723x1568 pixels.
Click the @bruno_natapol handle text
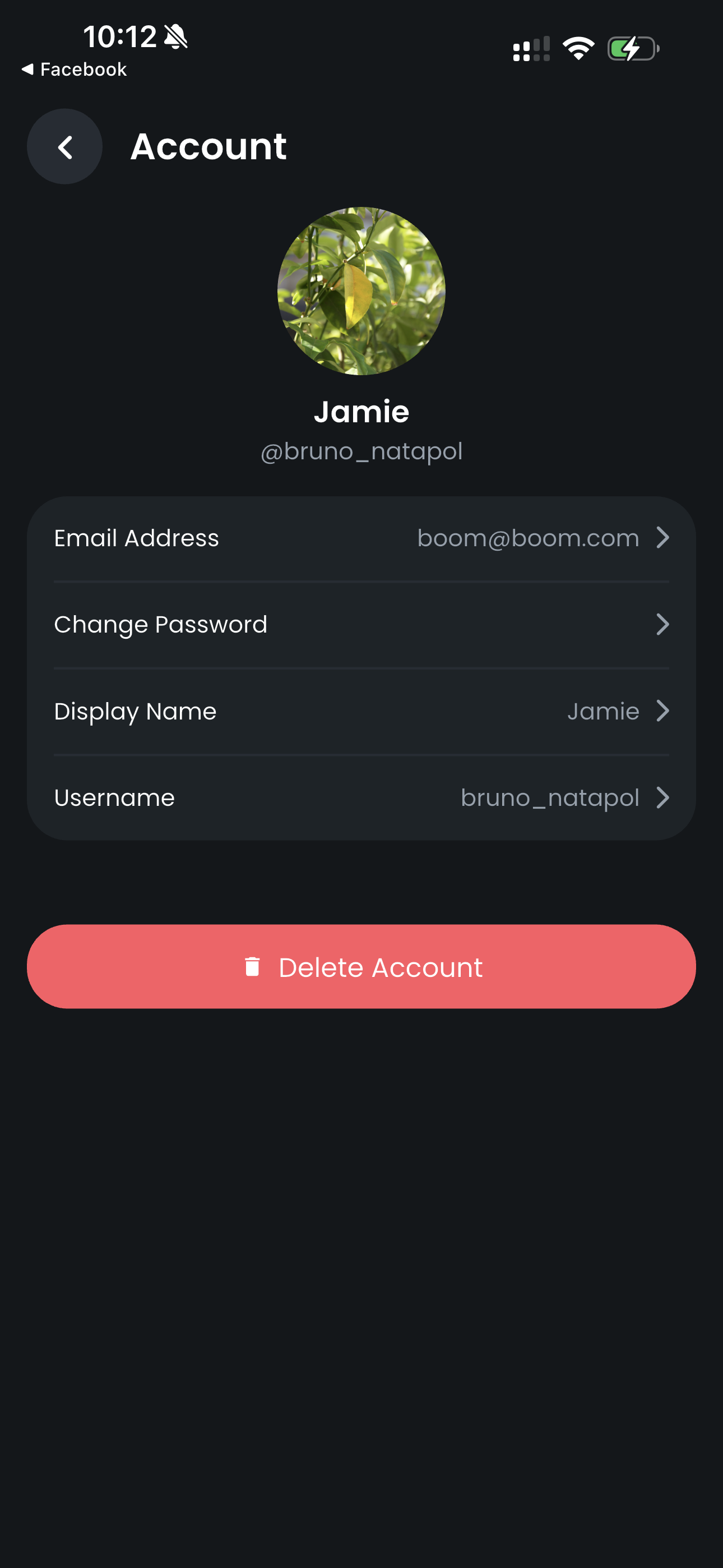pyautogui.click(x=361, y=450)
